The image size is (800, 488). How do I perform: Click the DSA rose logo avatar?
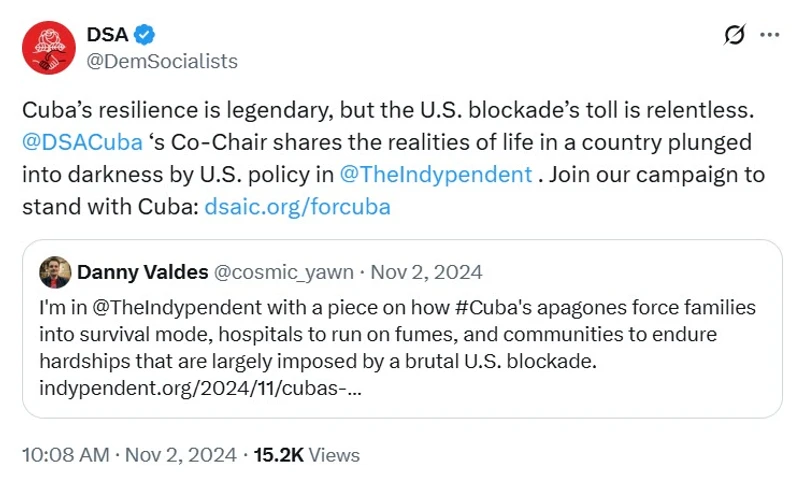point(47,47)
